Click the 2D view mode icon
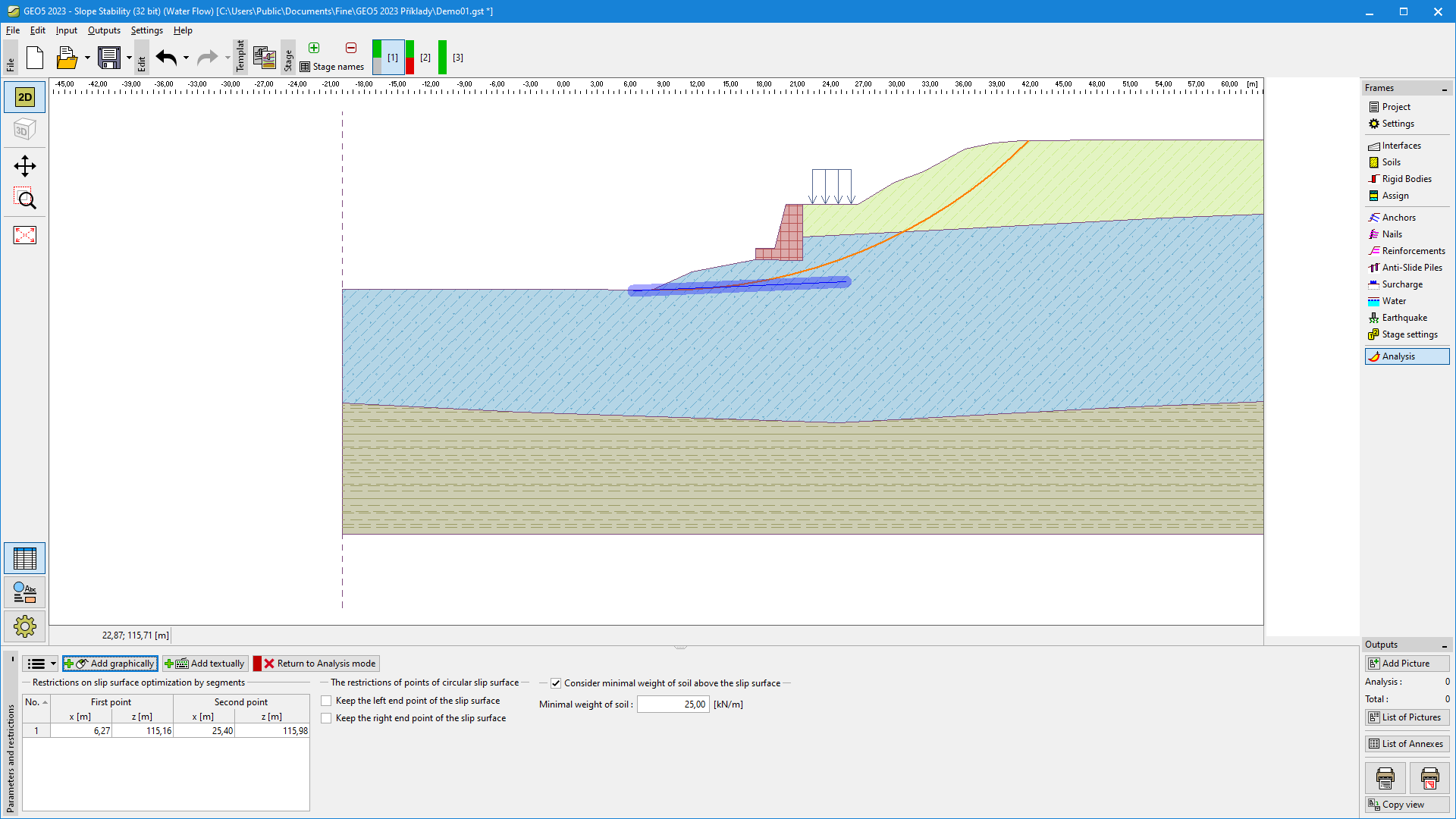The height and width of the screenshot is (819, 1456). click(24, 96)
